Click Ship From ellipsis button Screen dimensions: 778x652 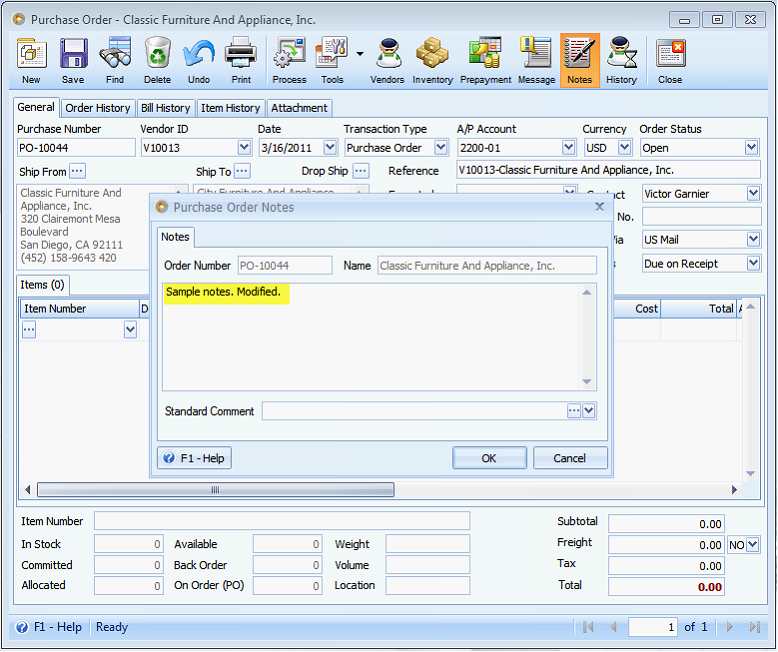pos(77,171)
